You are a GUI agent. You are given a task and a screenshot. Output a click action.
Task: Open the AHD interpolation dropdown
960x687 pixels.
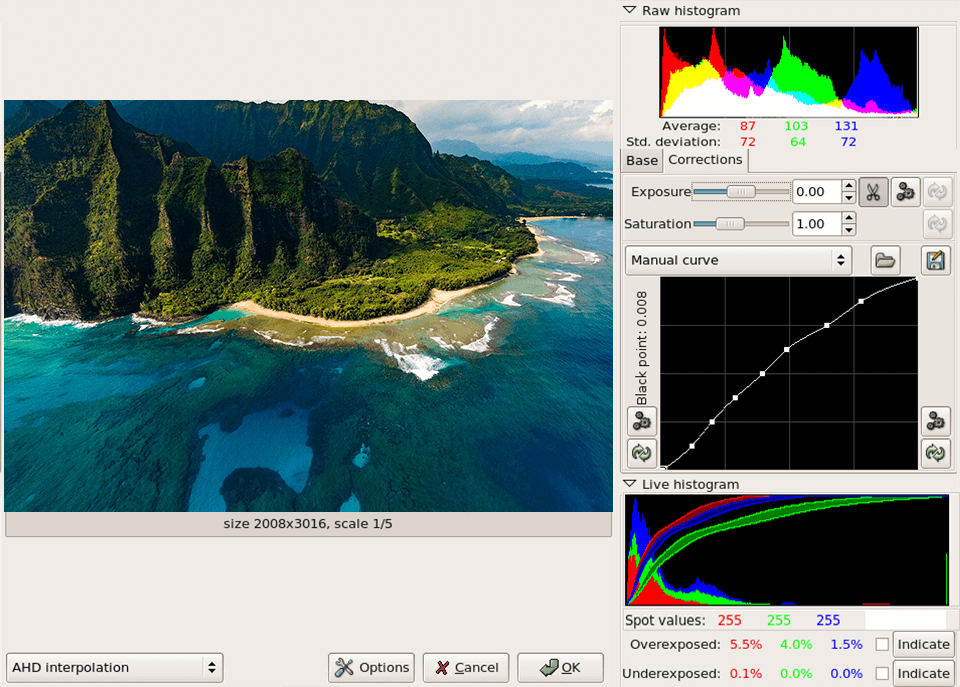coord(115,667)
